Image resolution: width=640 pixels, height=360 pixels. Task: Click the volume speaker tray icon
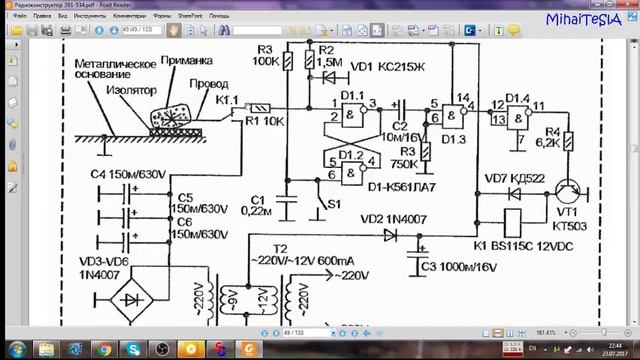[x=590, y=349]
